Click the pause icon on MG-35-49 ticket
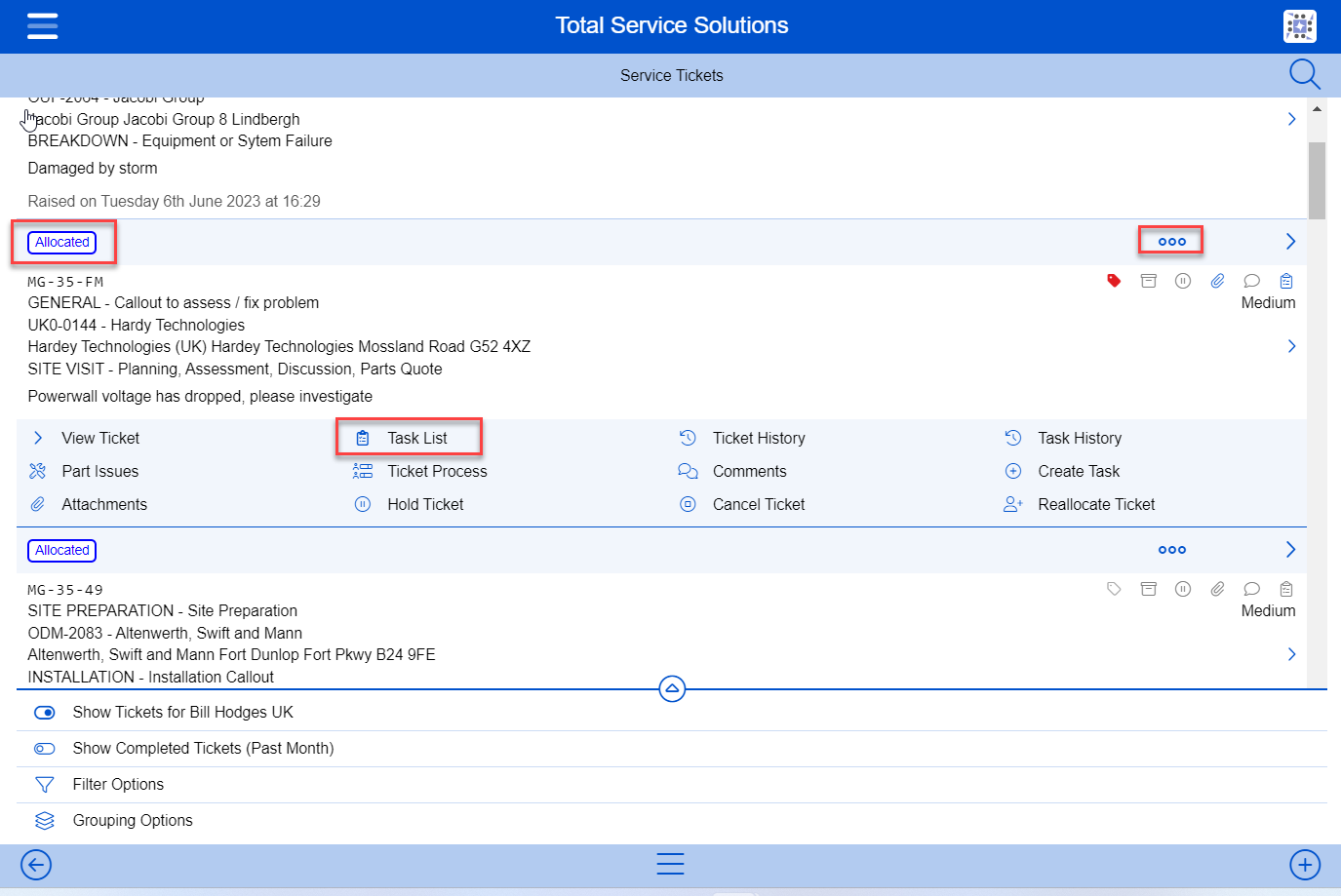Viewport: 1341px width, 896px height. pyautogui.click(x=1183, y=589)
